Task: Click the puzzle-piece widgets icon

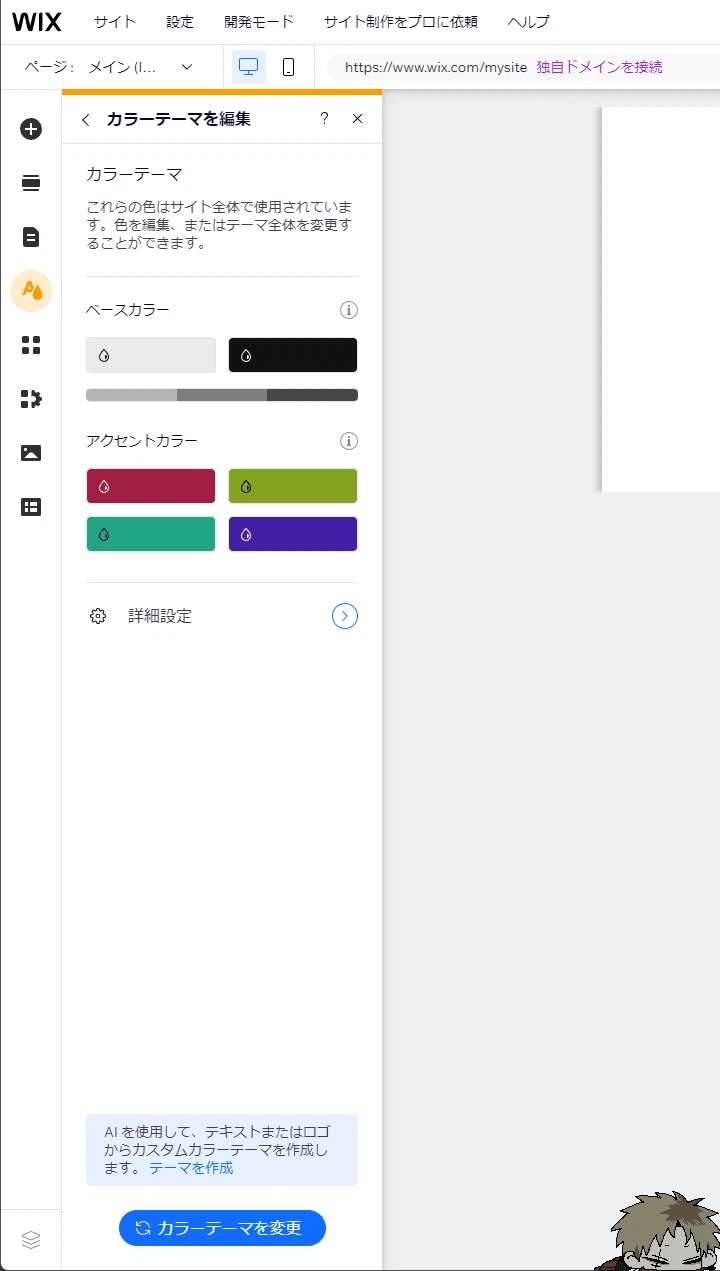Action: (x=31, y=399)
